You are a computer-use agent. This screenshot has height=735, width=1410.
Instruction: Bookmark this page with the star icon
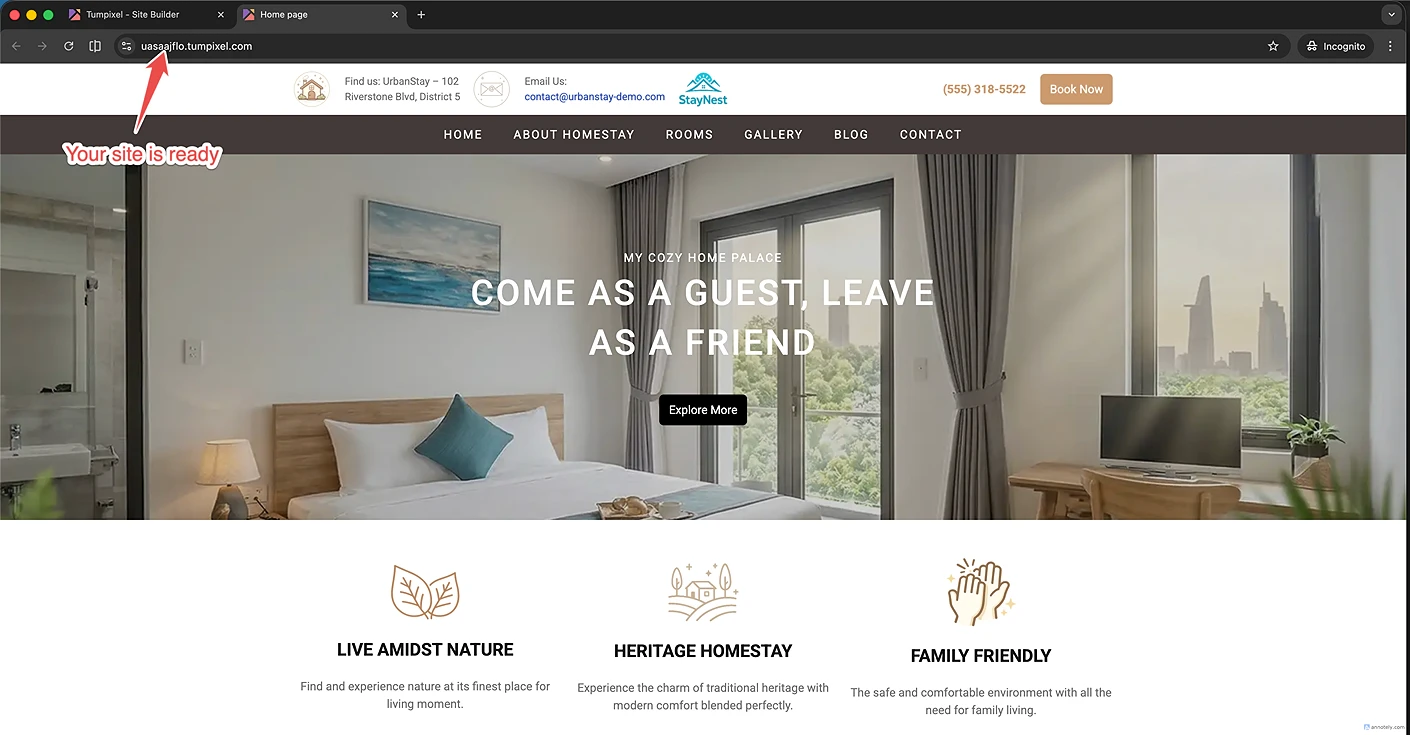tap(1273, 46)
